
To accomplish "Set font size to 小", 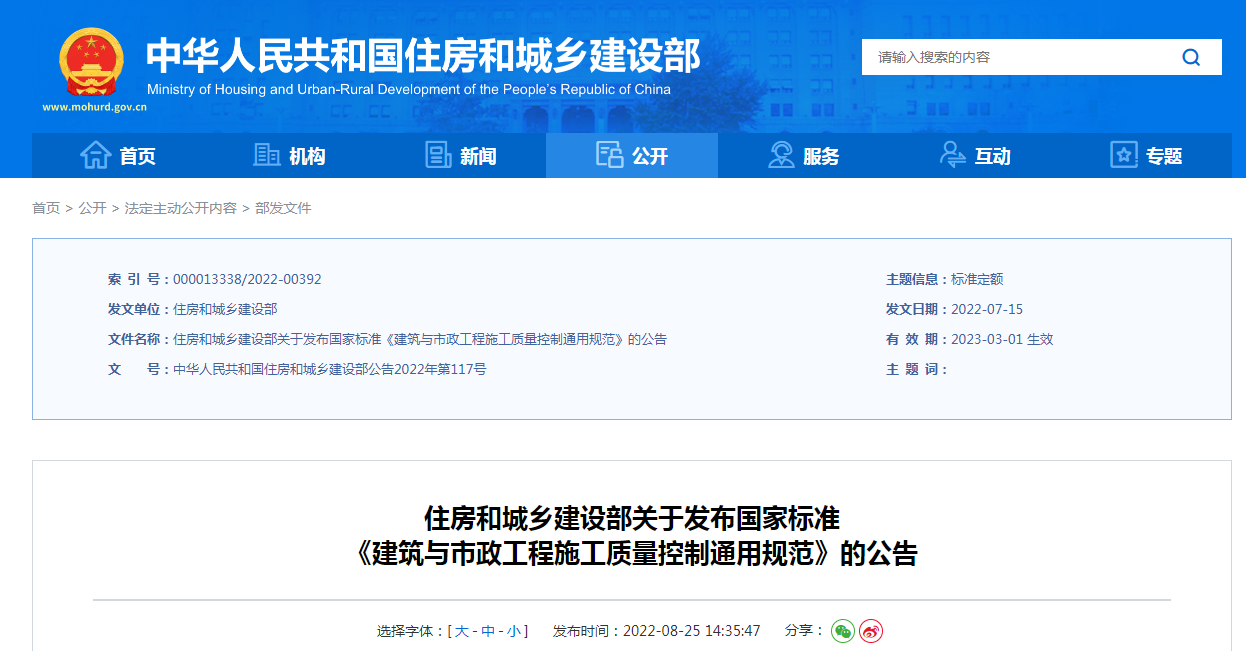I will coord(513,631).
